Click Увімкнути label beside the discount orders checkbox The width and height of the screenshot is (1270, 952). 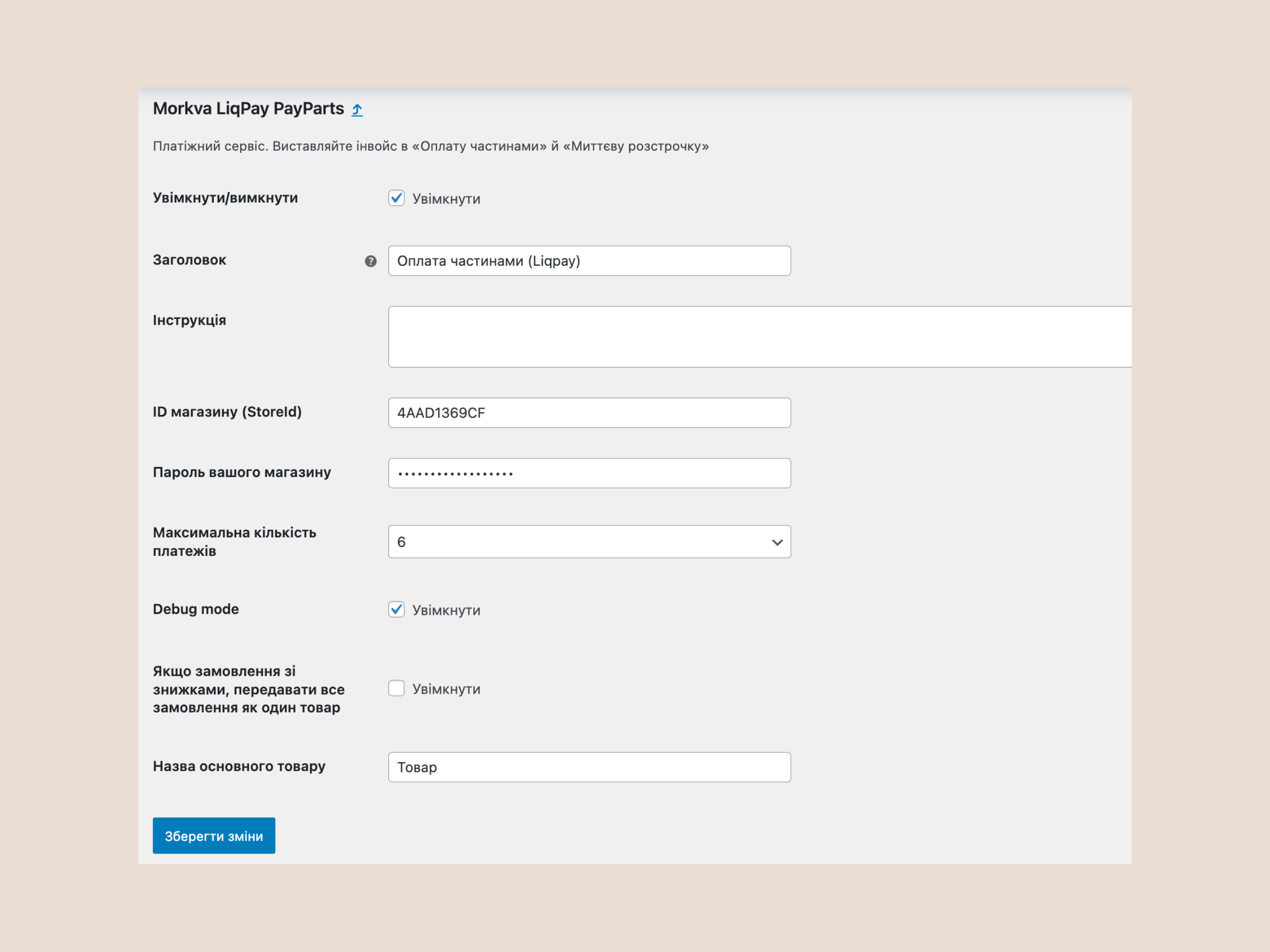coord(446,689)
